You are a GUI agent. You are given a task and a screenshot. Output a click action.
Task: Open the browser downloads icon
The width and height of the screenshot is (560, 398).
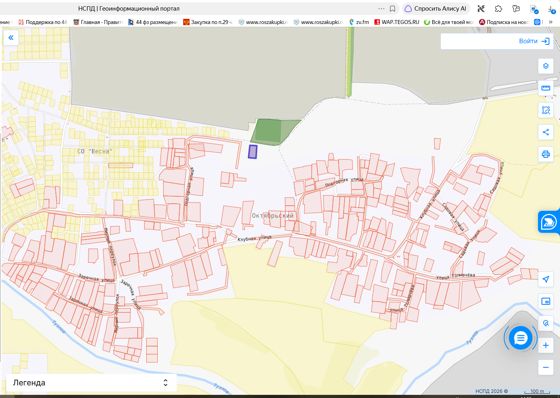point(552,9)
